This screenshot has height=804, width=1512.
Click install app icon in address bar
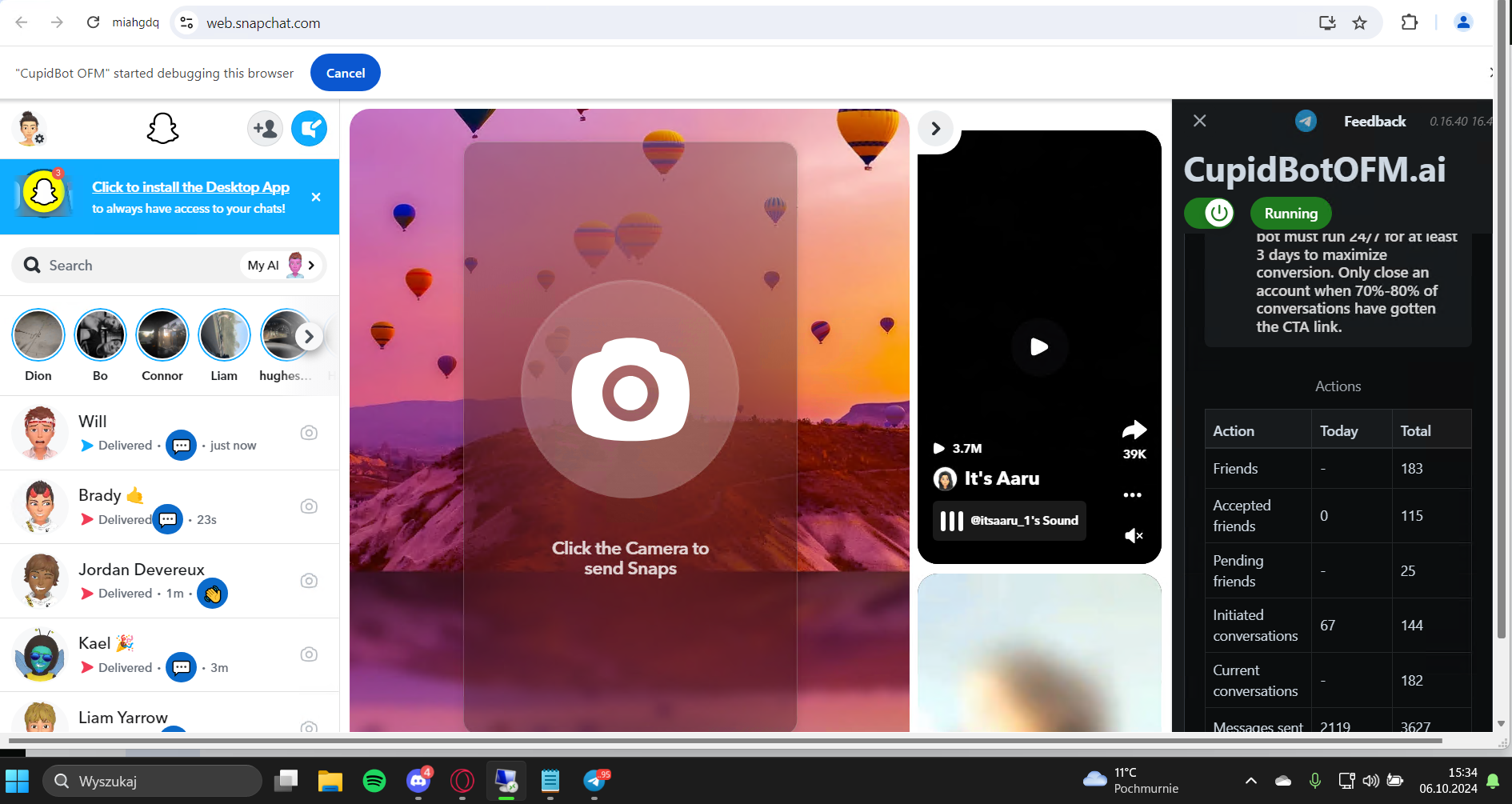pos(1327,22)
